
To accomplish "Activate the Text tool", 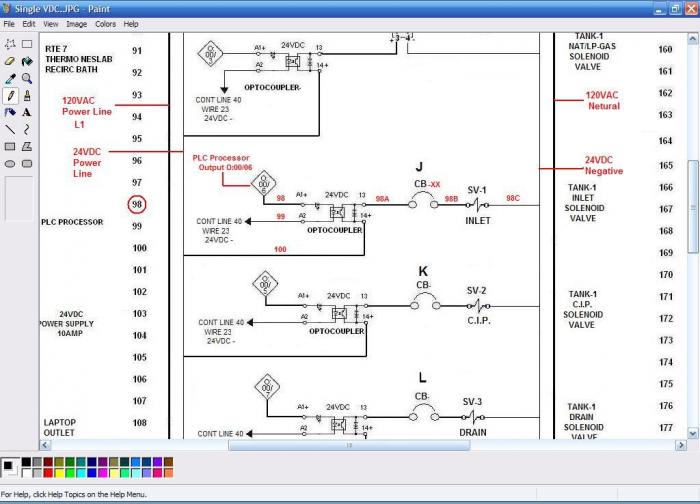I will [27, 112].
